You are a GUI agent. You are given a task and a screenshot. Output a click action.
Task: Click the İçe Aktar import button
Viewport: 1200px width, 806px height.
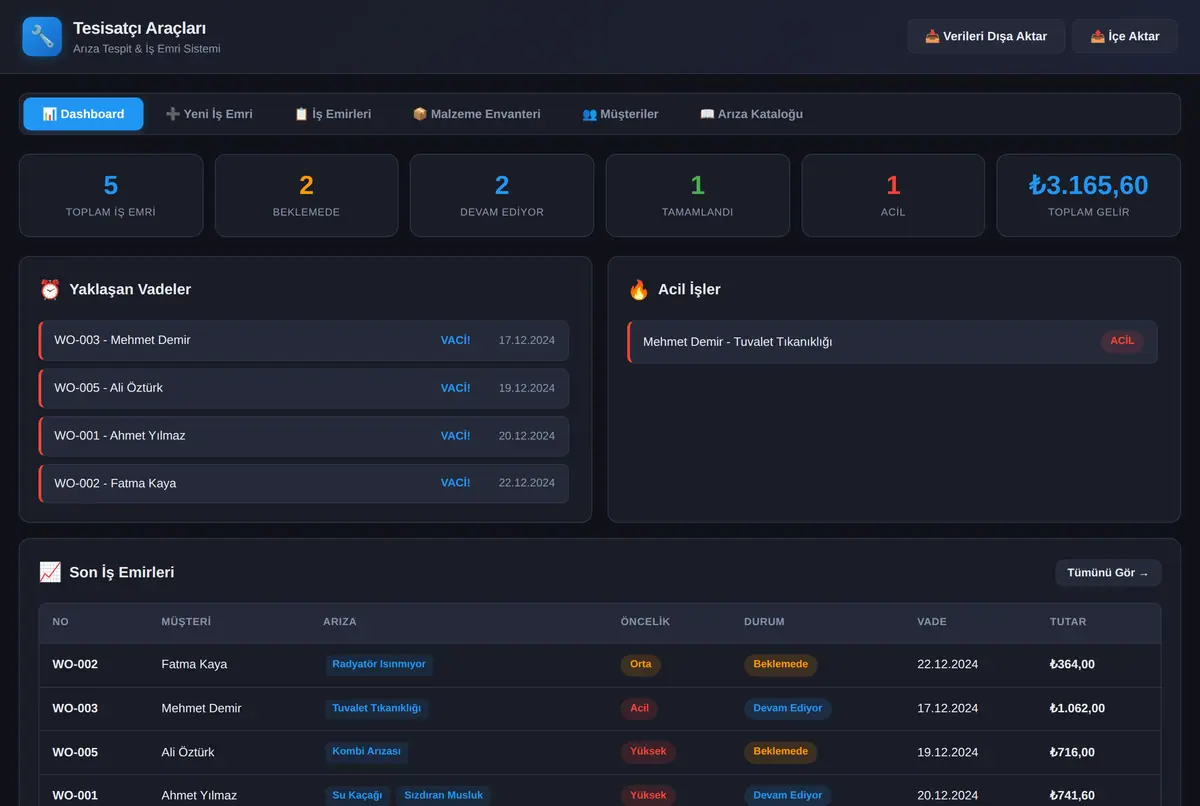point(1125,36)
